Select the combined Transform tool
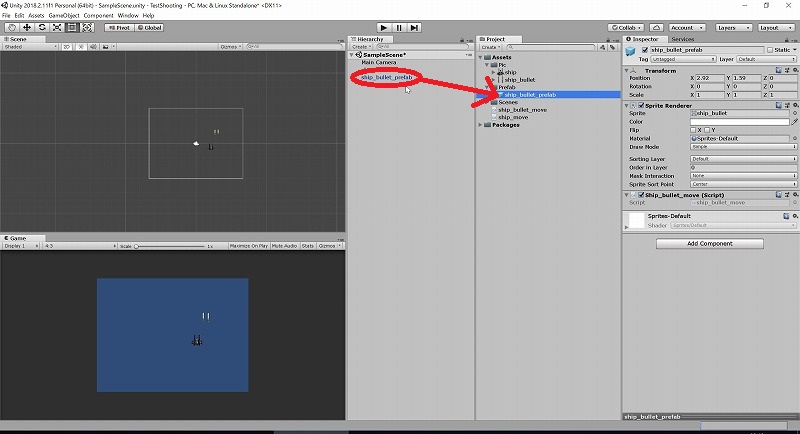 click(x=87, y=28)
